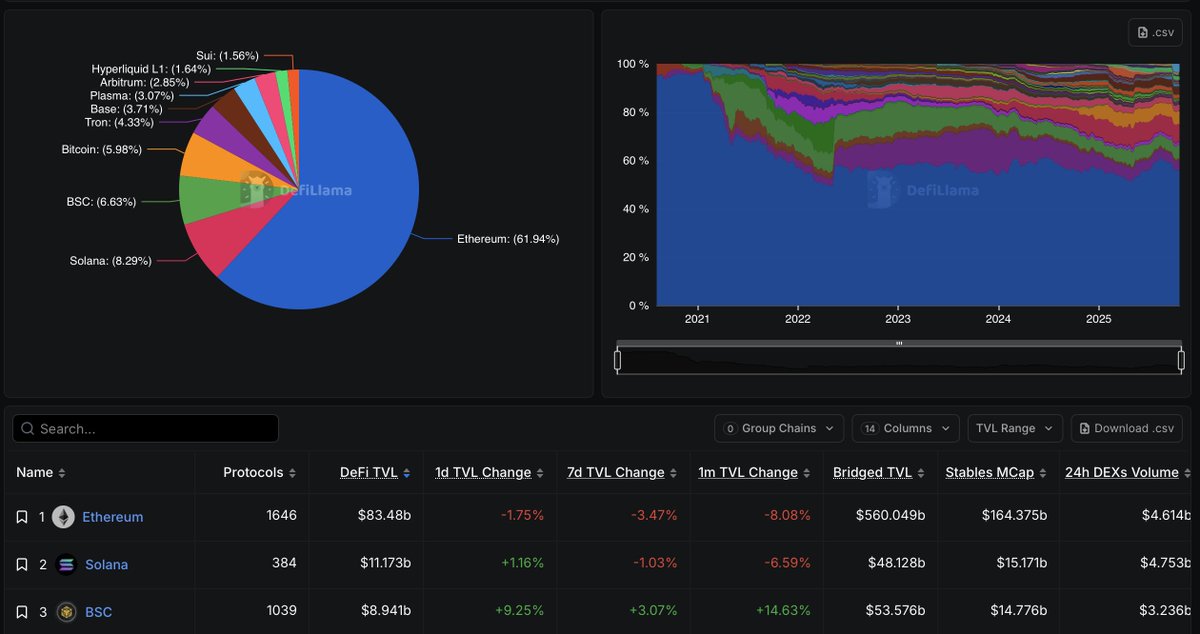Bookmark the BSC chain row
Viewport: 1200px width, 634px height.
tap(21, 612)
